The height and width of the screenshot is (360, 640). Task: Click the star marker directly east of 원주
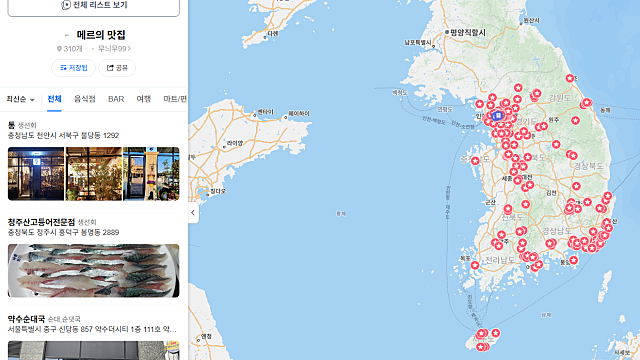[576, 120]
